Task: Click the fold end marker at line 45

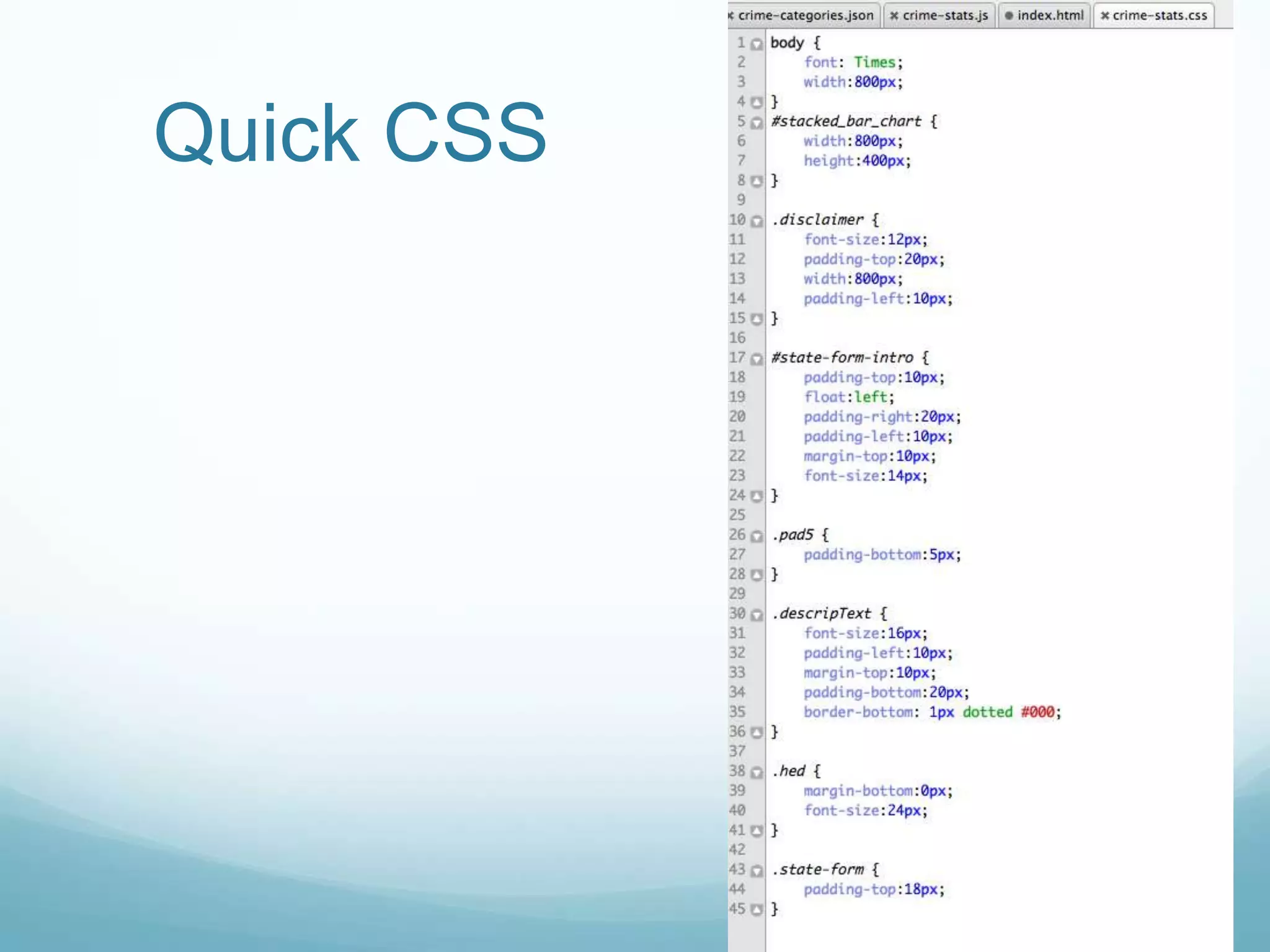Action: click(757, 909)
